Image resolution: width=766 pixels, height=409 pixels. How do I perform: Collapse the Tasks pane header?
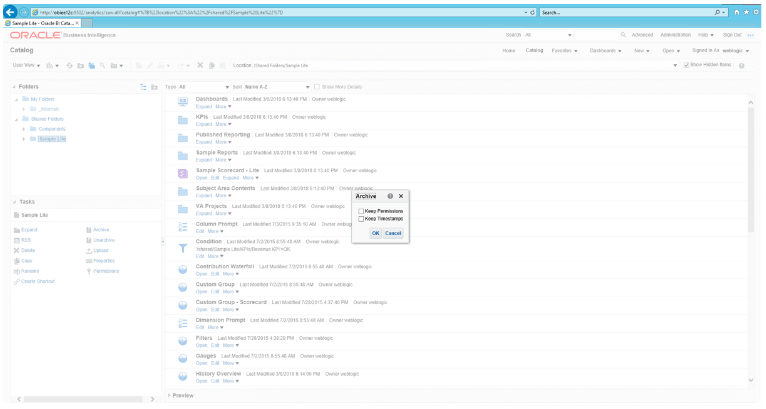coord(14,202)
